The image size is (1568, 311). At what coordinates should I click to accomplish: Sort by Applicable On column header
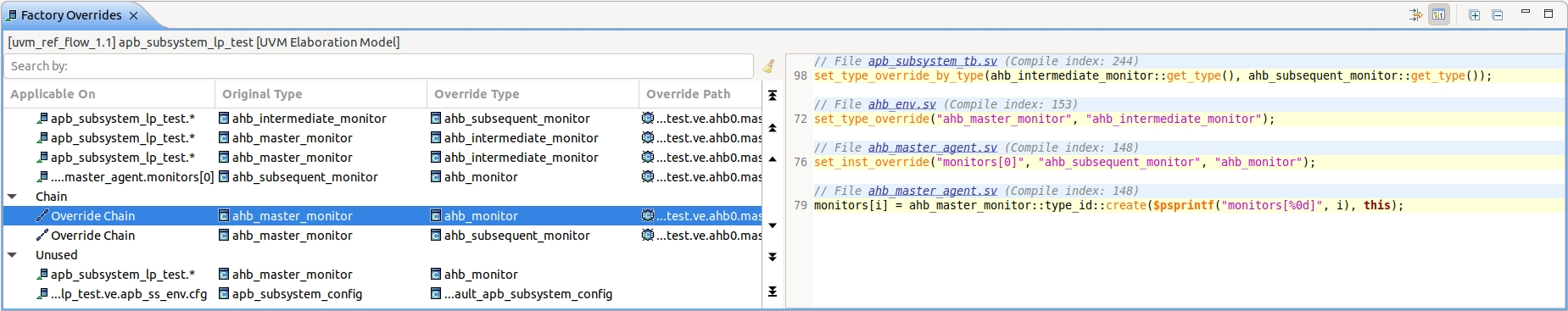tap(109, 94)
